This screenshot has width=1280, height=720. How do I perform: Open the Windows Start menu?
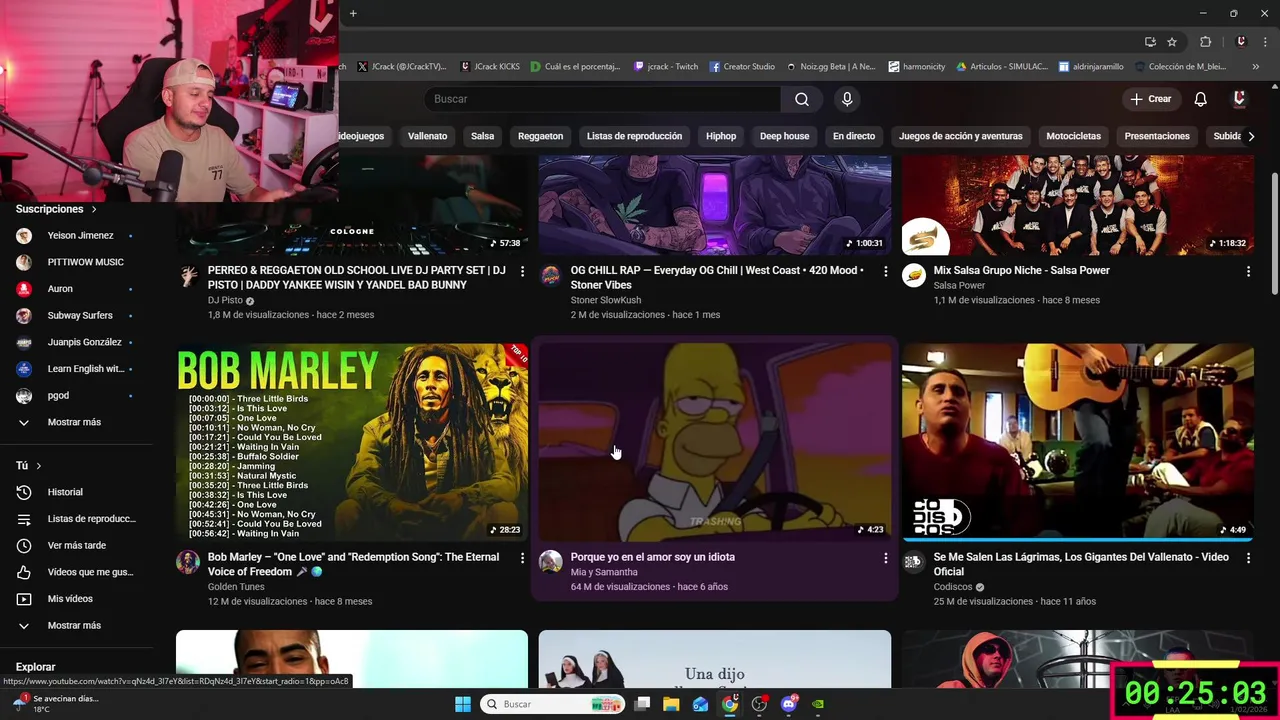tap(463, 704)
